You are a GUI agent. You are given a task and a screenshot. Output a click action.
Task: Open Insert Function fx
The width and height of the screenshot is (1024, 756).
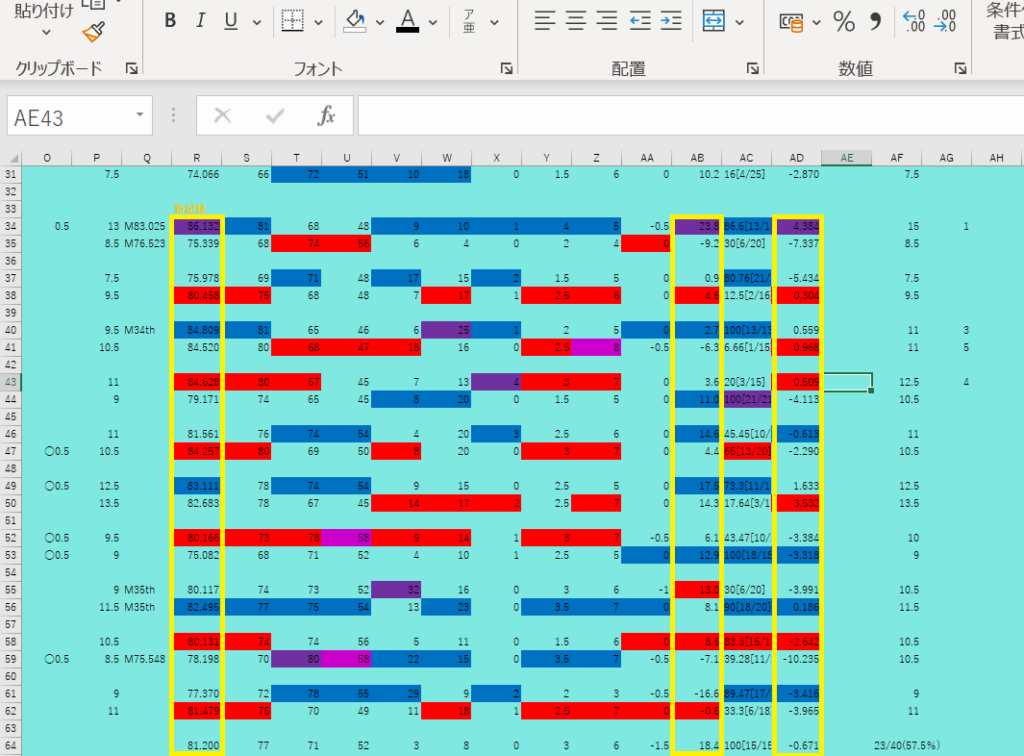(x=326, y=116)
